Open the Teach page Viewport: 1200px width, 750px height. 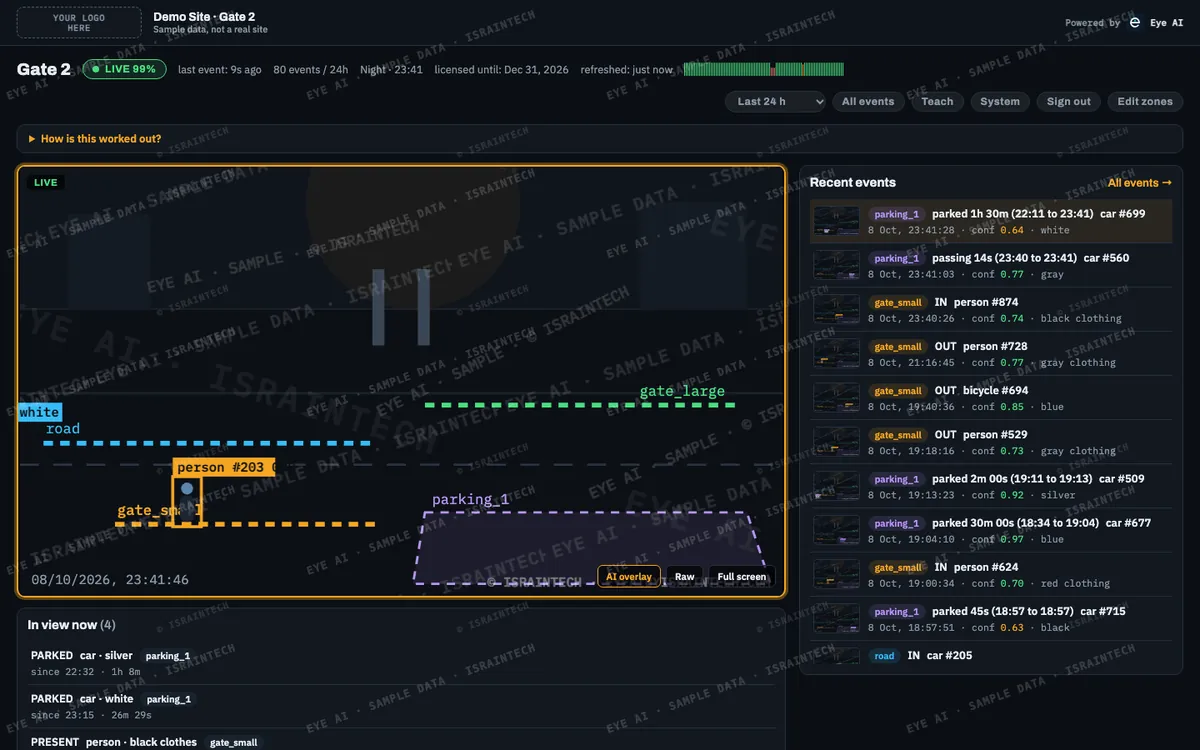click(937, 101)
